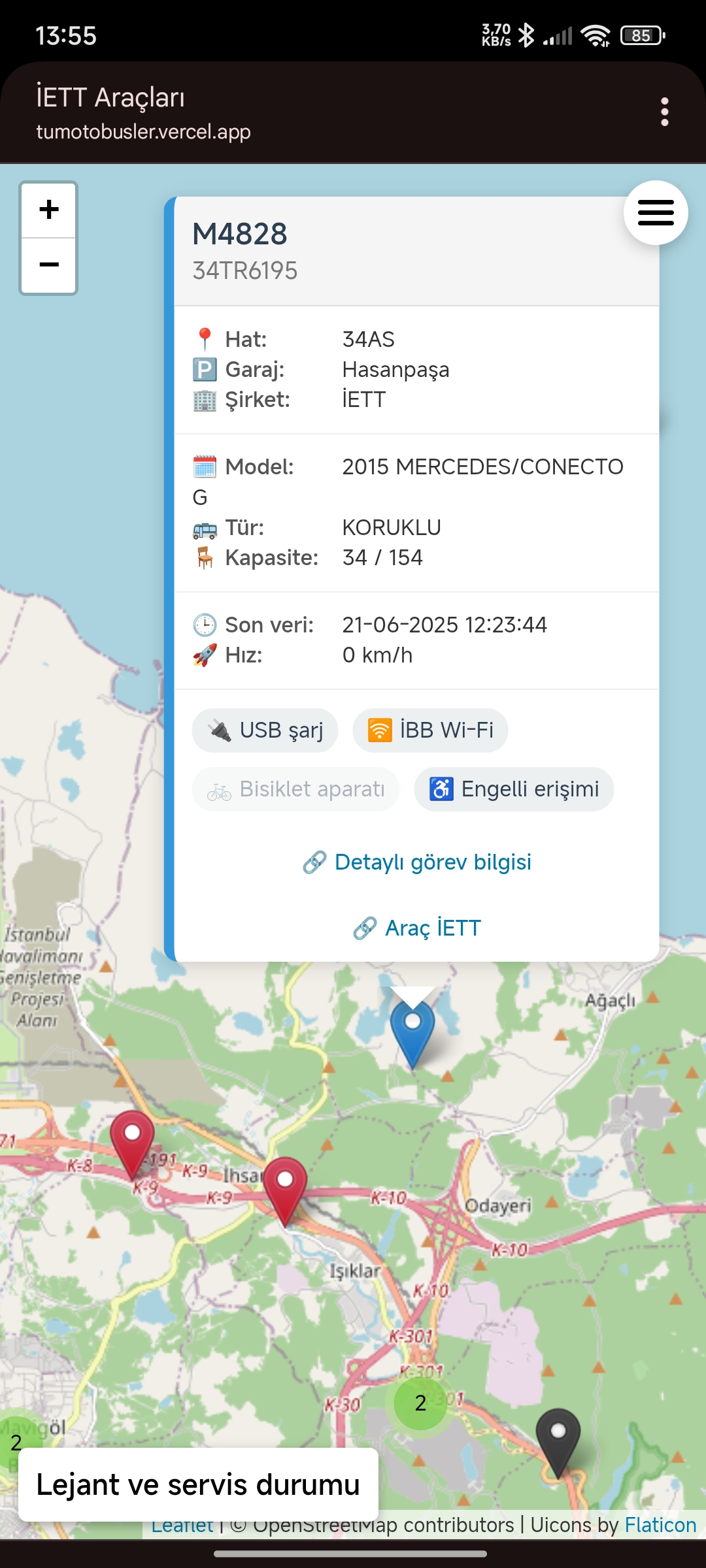Viewport: 706px width, 1568px height.
Task: Click the last data timestamp 21-06-2025 12:23:44
Action: coord(445,625)
